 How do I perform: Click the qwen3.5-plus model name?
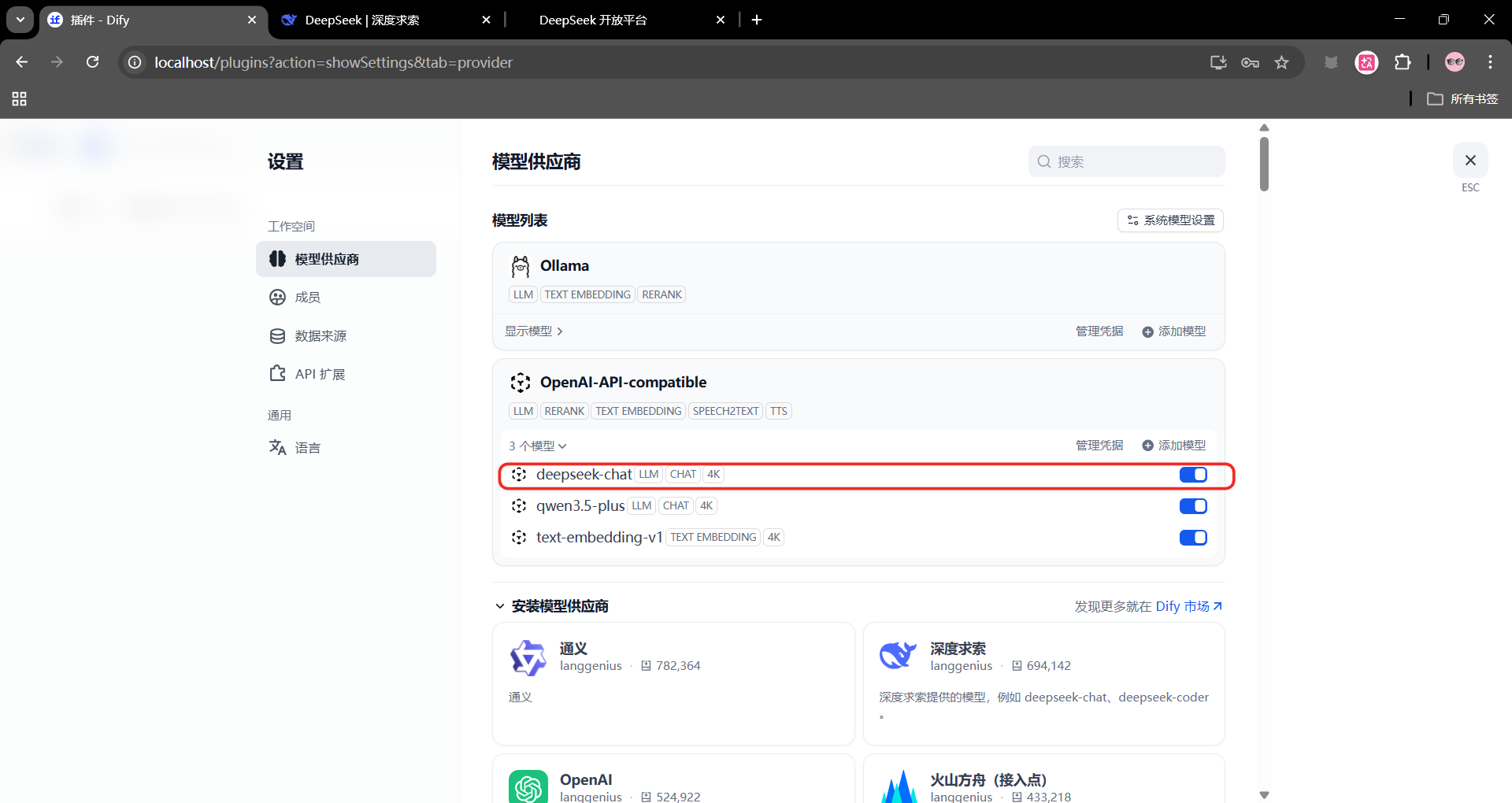[x=580, y=506]
